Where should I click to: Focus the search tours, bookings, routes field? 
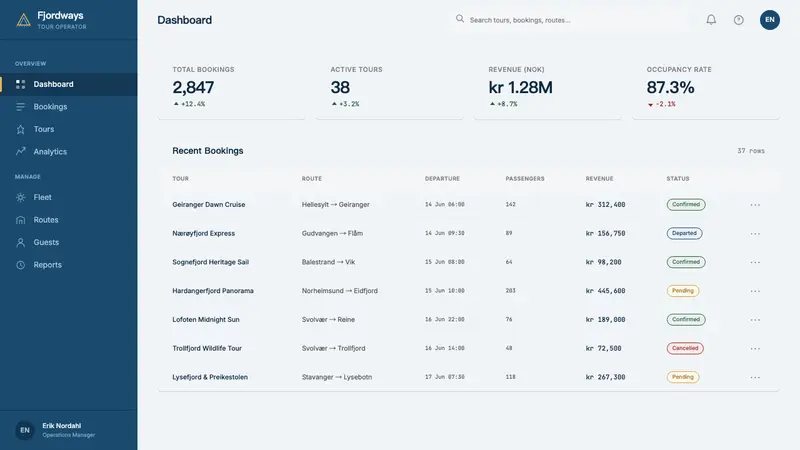(x=571, y=20)
